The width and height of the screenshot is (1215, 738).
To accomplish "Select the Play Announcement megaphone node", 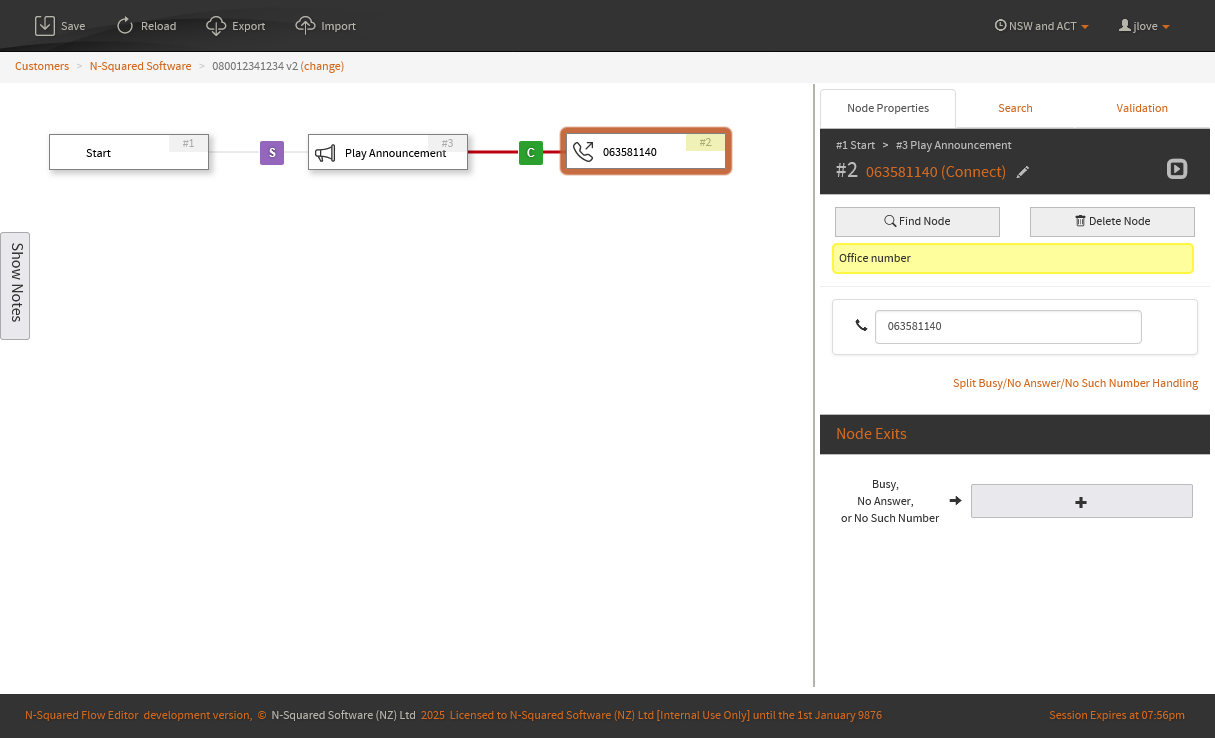I will pyautogui.click(x=387, y=153).
